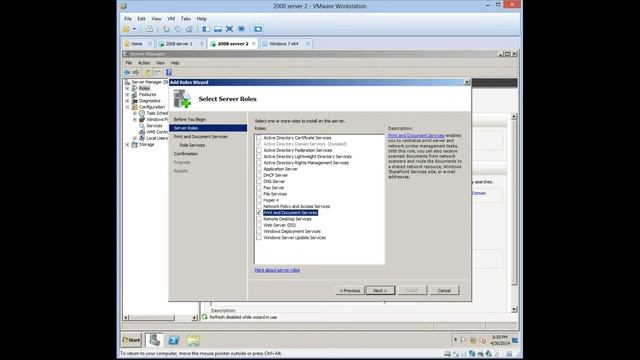Click the Cancel button
This screenshot has width=640, height=360.
[x=444, y=291]
